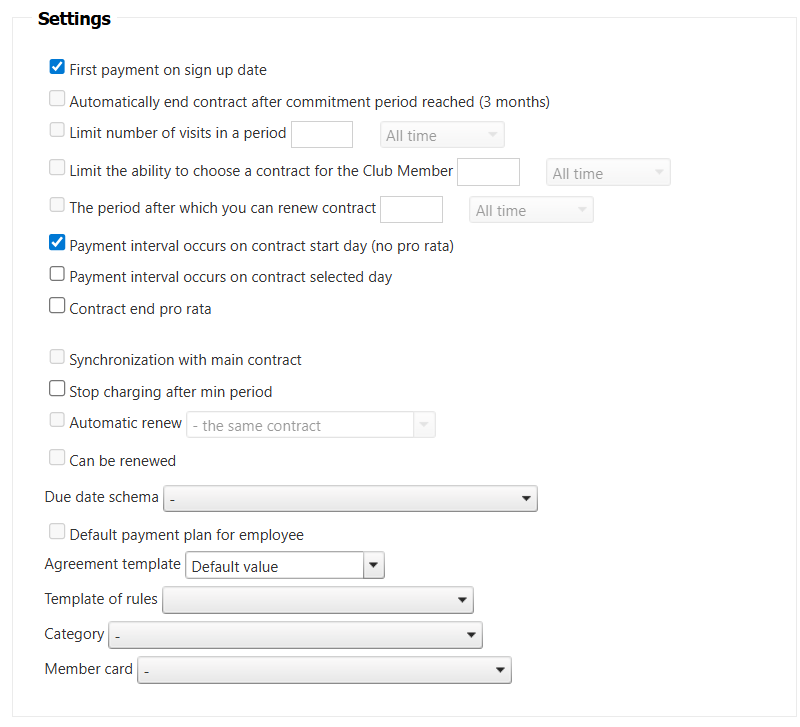
Task: Click the renew contract period input field
Action: click(x=411, y=209)
